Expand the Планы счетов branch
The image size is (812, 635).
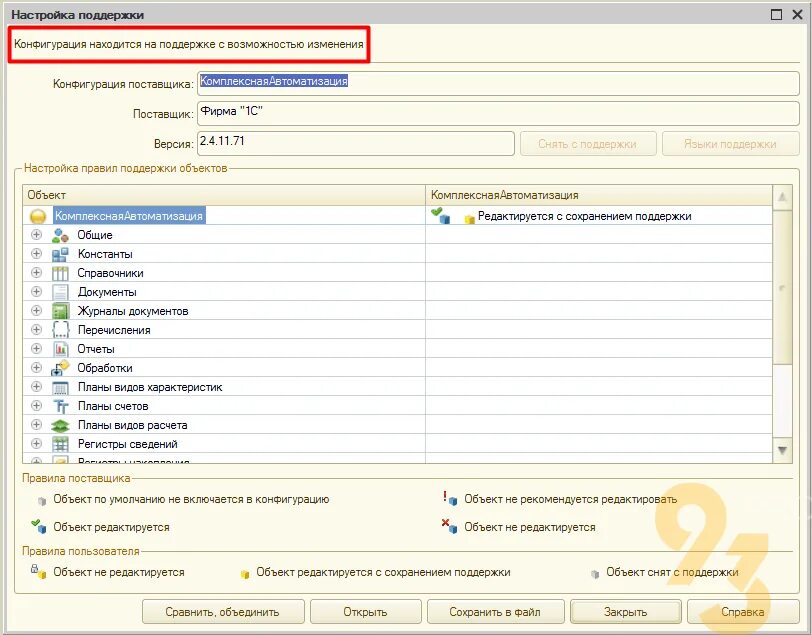(36, 406)
